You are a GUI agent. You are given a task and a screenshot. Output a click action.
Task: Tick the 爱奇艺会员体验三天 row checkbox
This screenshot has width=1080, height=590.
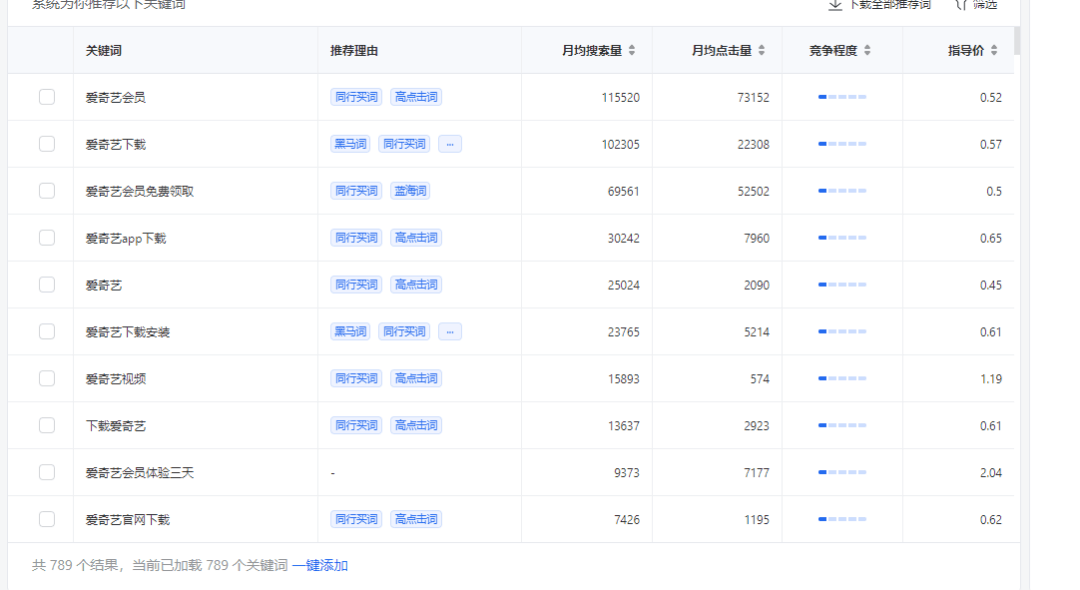tap(47, 472)
